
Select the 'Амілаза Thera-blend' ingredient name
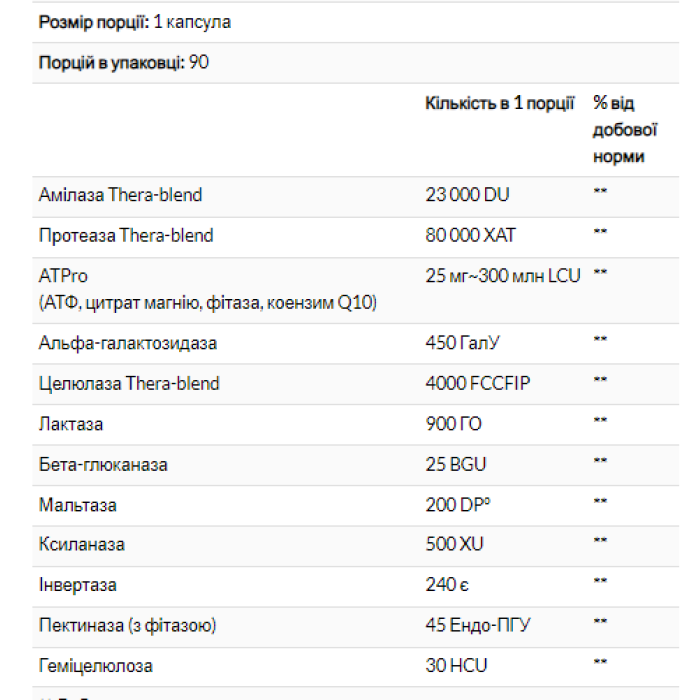(120, 195)
